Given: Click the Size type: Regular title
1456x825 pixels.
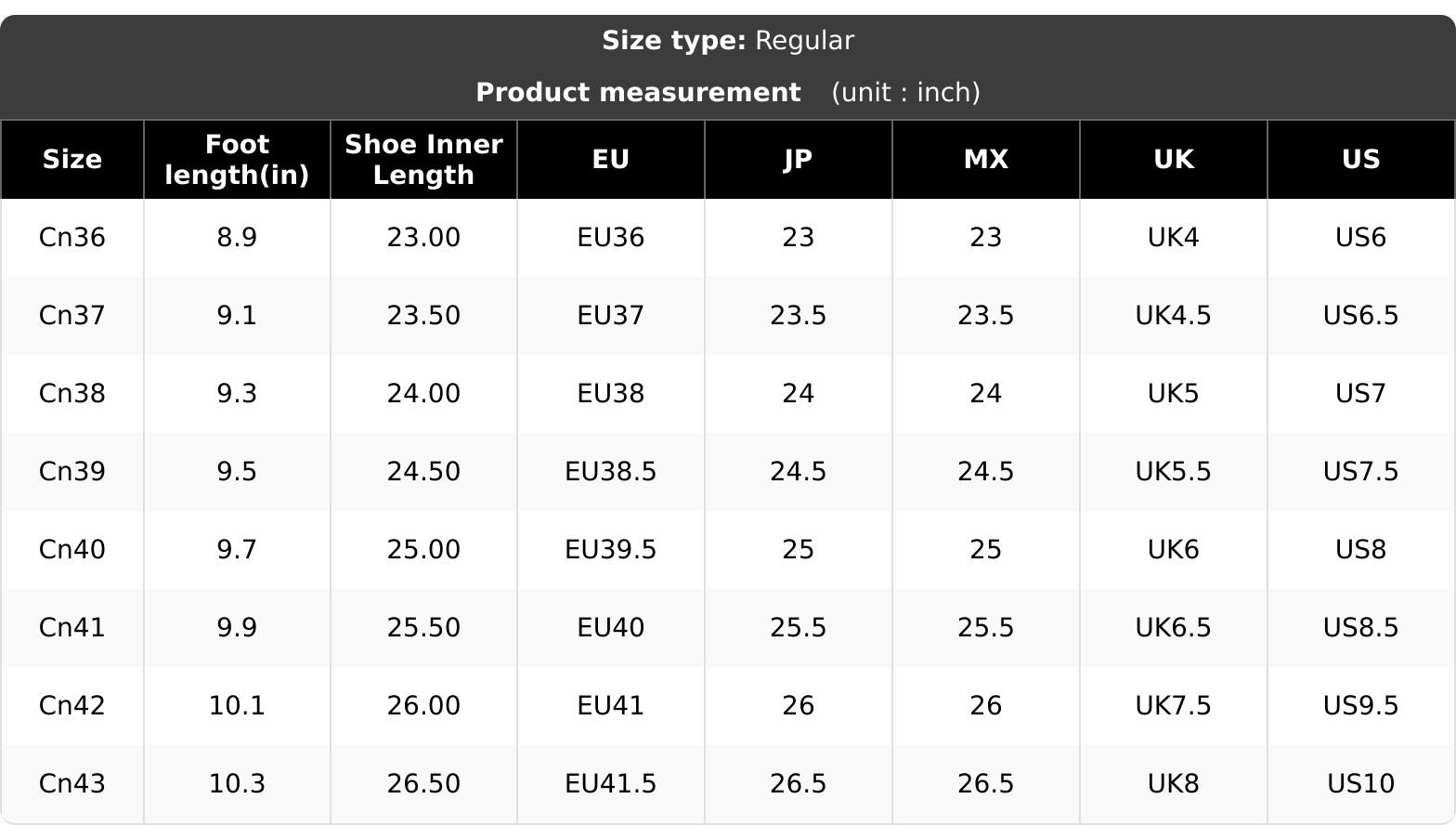Looking at the screenshot, I should coord(728,41).
